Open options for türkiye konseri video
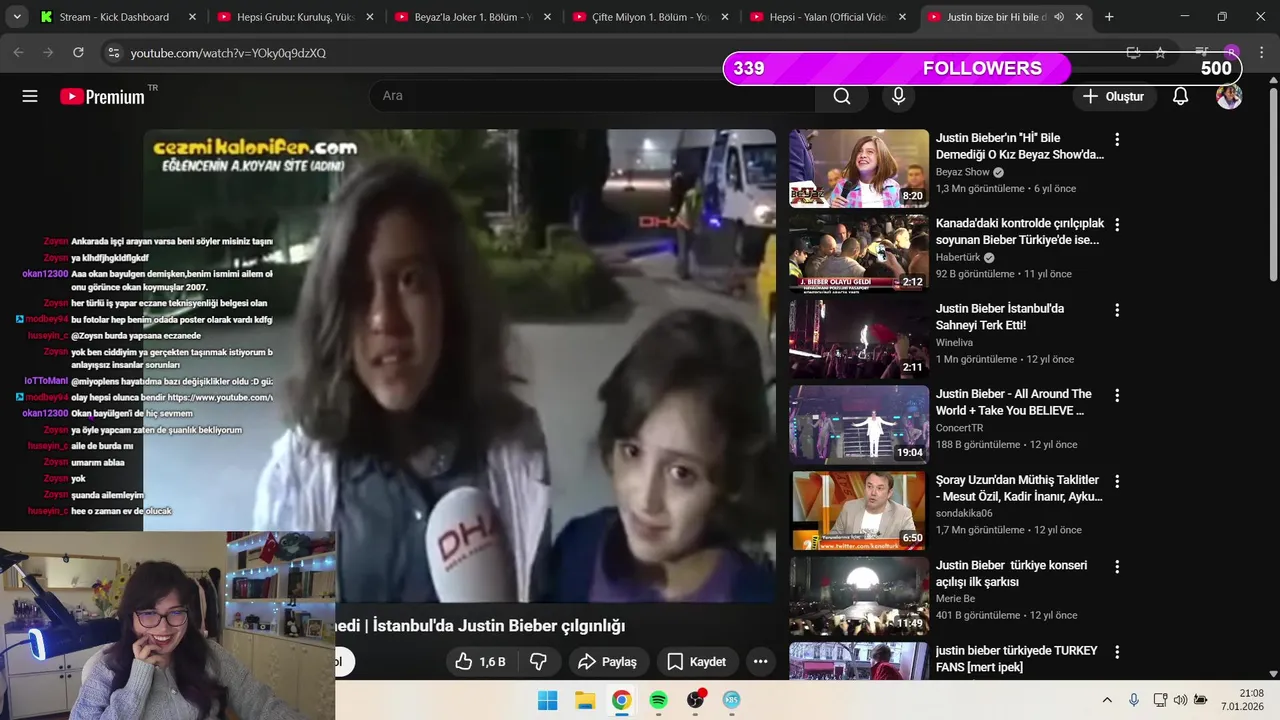Image resolution: width=1280 pixels, height=720 pixels. coord(1117,567)
